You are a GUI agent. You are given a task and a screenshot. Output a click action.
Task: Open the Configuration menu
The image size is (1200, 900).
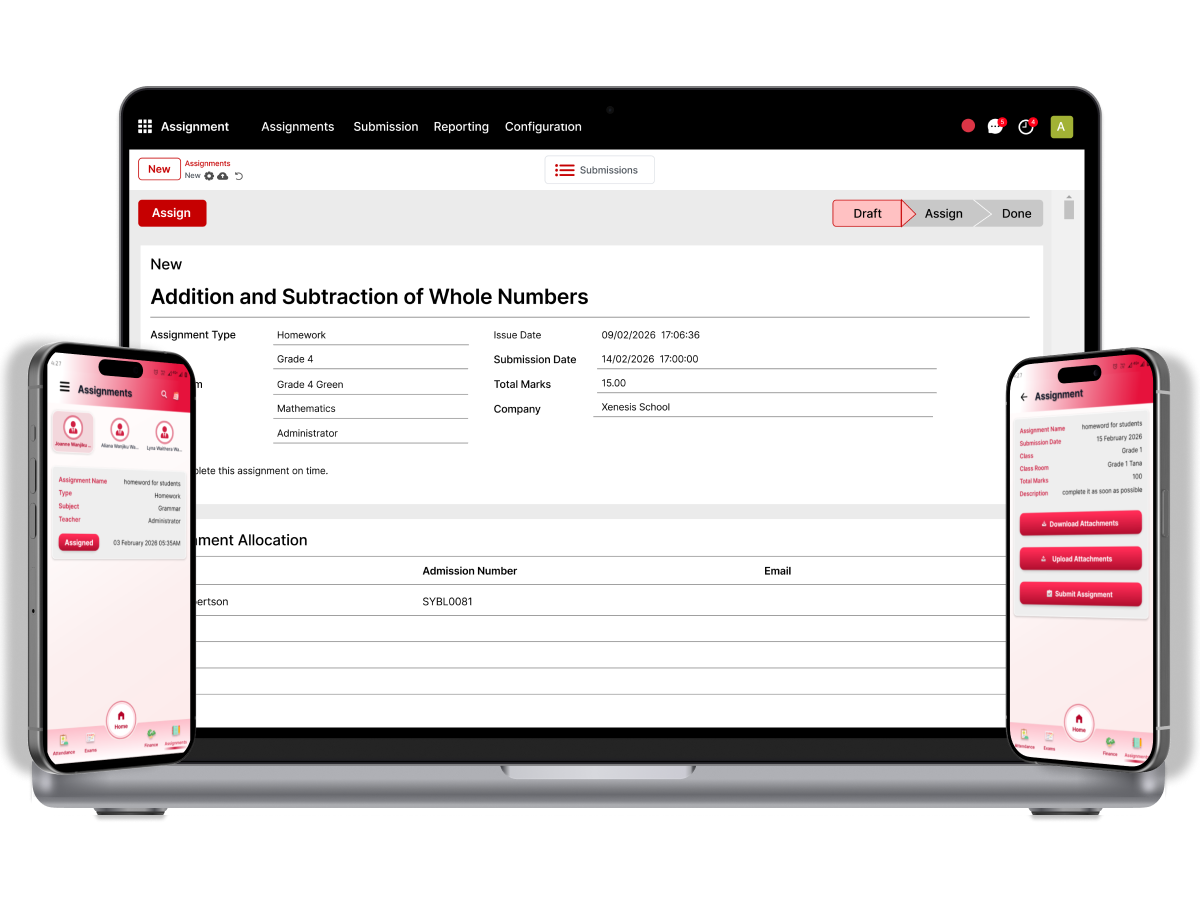tap(543, 127)
